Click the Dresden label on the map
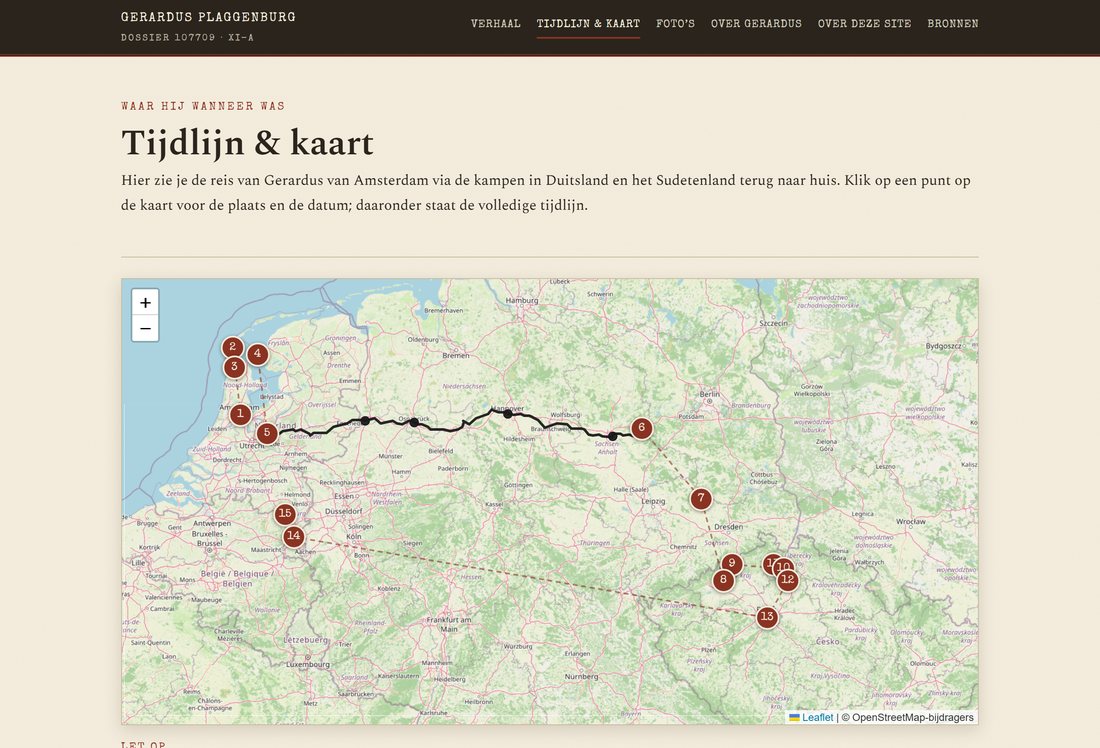The width and height of the screenshot is (1100, 748). (728, 526)
